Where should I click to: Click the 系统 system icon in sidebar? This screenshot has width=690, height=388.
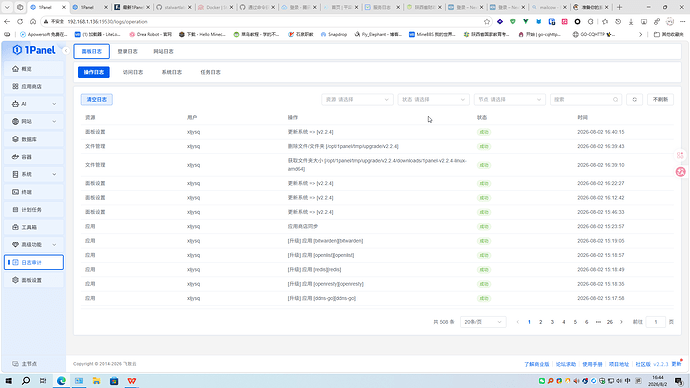(15, 174)
